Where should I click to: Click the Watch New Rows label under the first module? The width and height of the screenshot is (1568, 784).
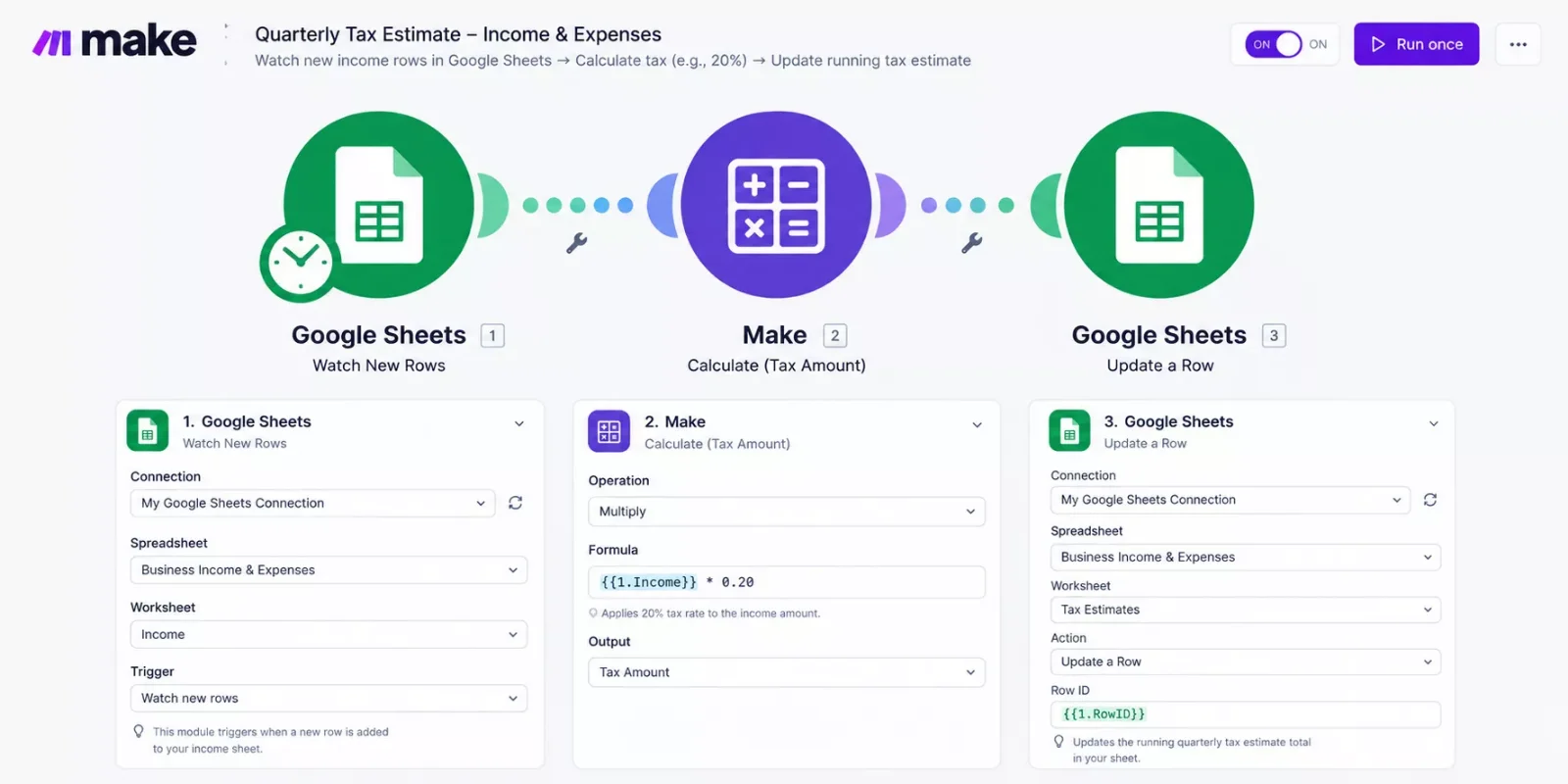click(379, 366)
